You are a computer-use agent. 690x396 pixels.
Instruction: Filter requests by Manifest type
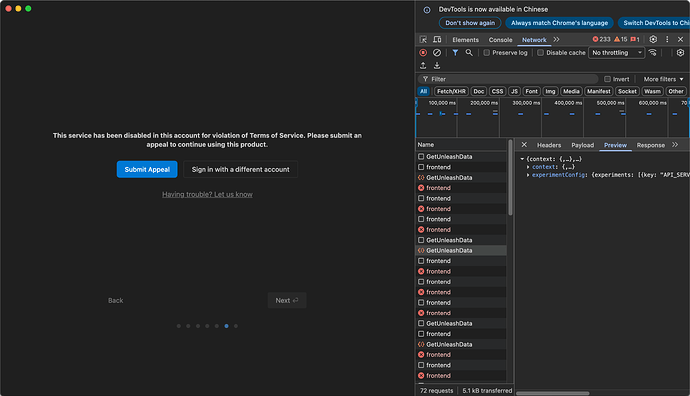click(x=599, y=91)
